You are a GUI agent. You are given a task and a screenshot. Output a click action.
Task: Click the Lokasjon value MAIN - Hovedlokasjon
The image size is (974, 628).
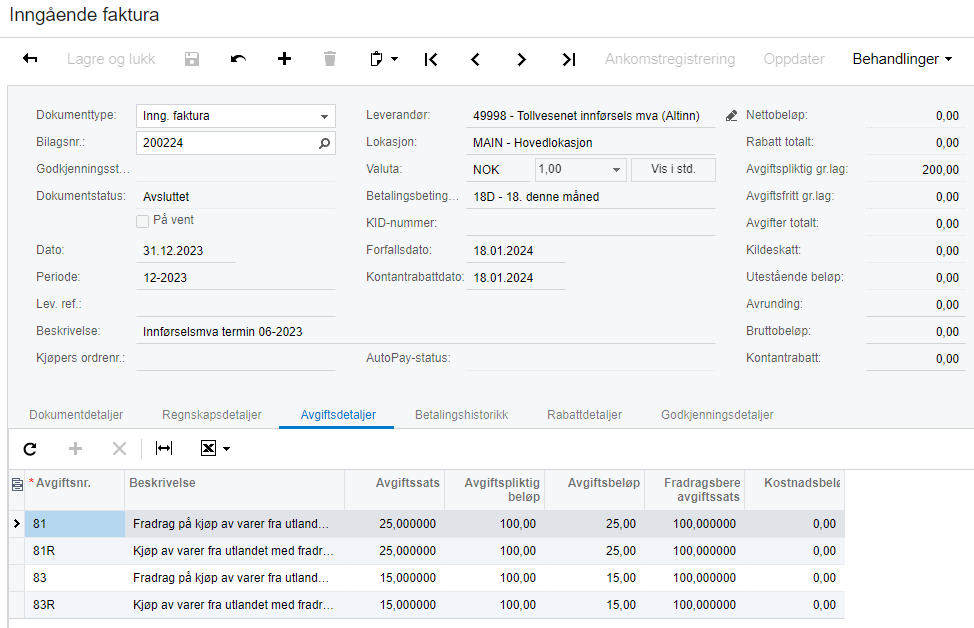coord(532,143)
